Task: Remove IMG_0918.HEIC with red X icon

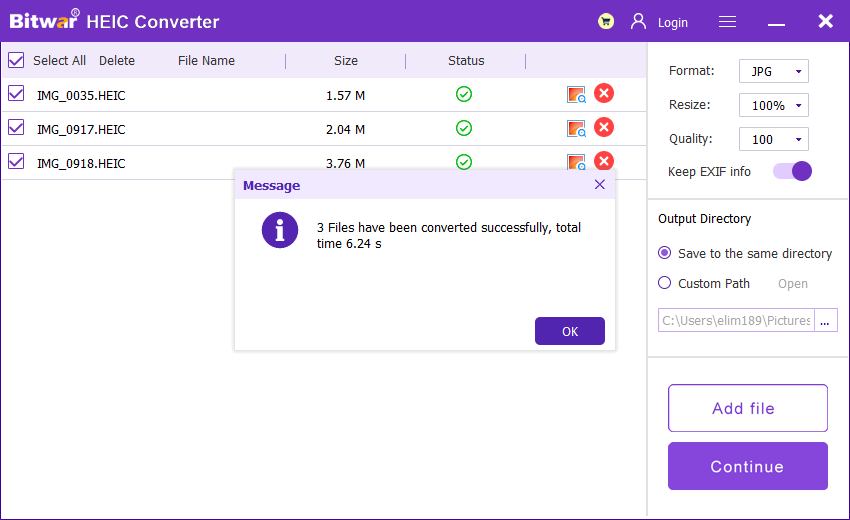Action: point(604,161)
